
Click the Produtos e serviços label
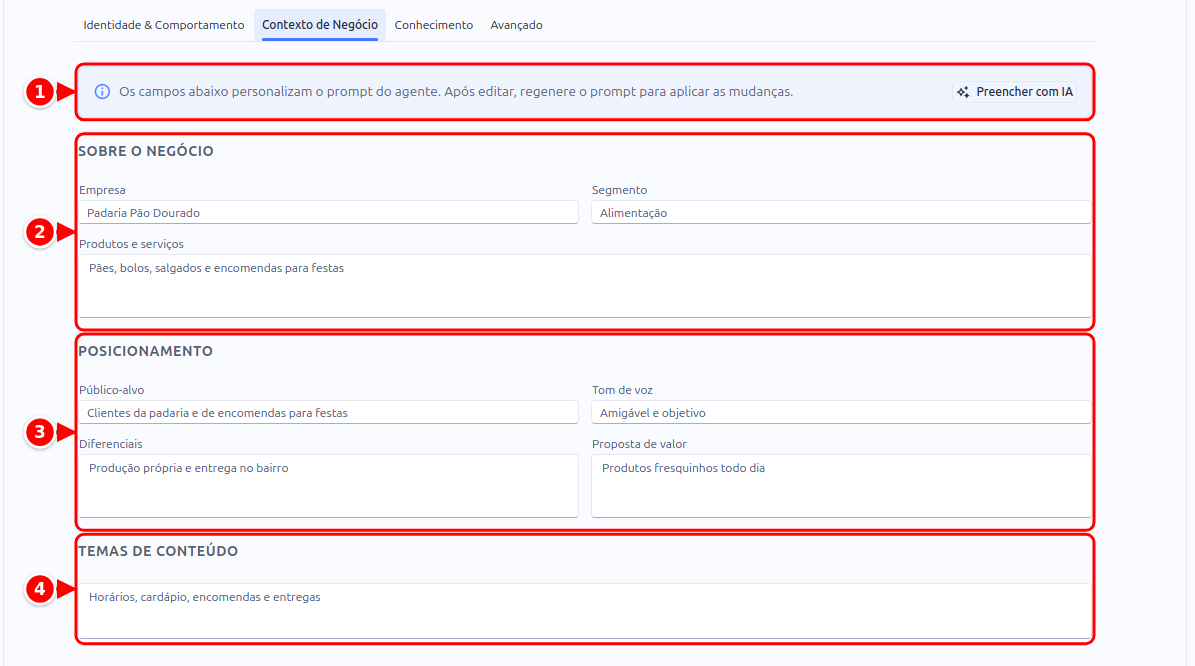click(131, 244)
